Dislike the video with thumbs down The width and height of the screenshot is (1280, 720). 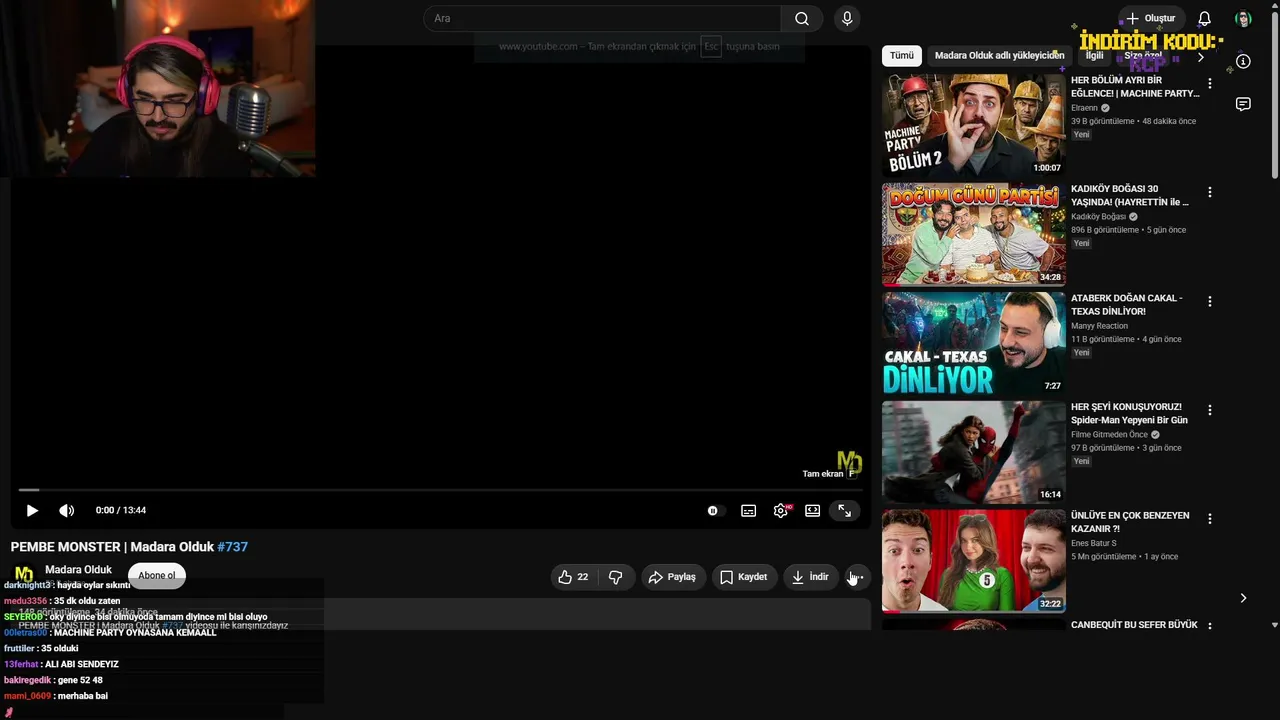[x=616, y=577]
